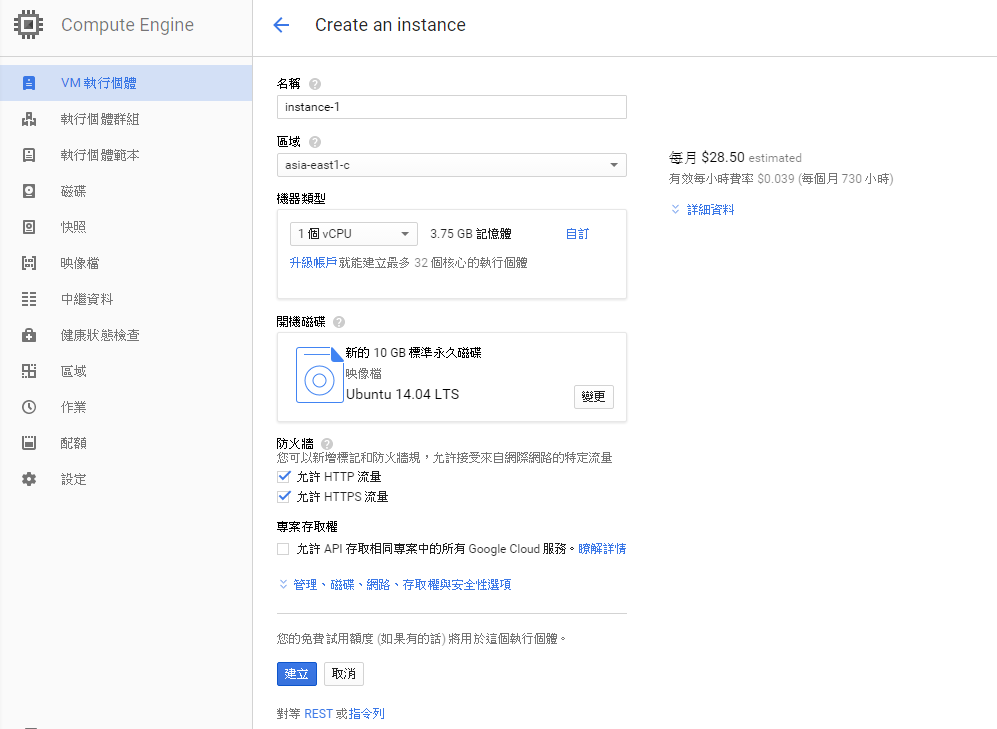Open 磁碟 in the sidebar

[x=126, y=191]
